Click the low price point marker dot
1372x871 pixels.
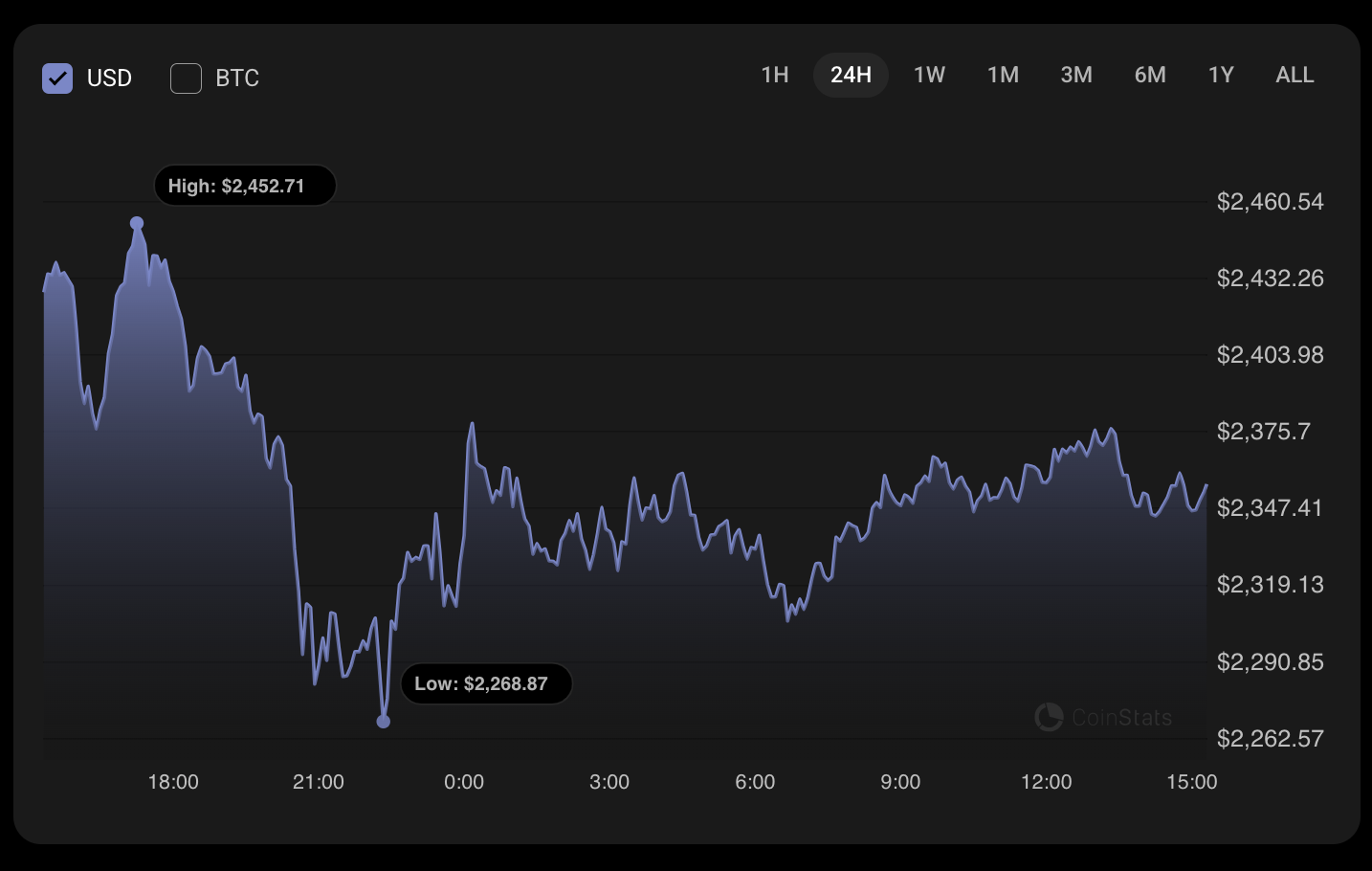coord(384,721)
